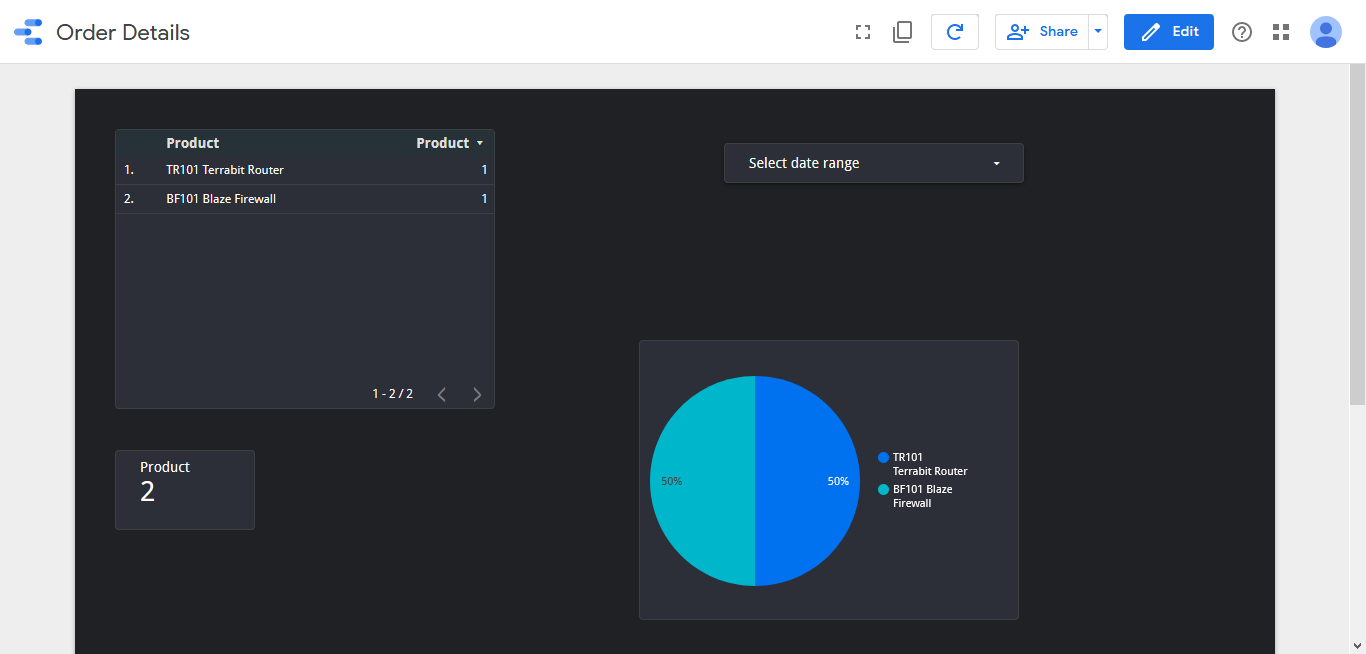Open the help menu icon
Image resolution: width=1366 pixels, height=654 pixels.
(x=1242, y=32)
